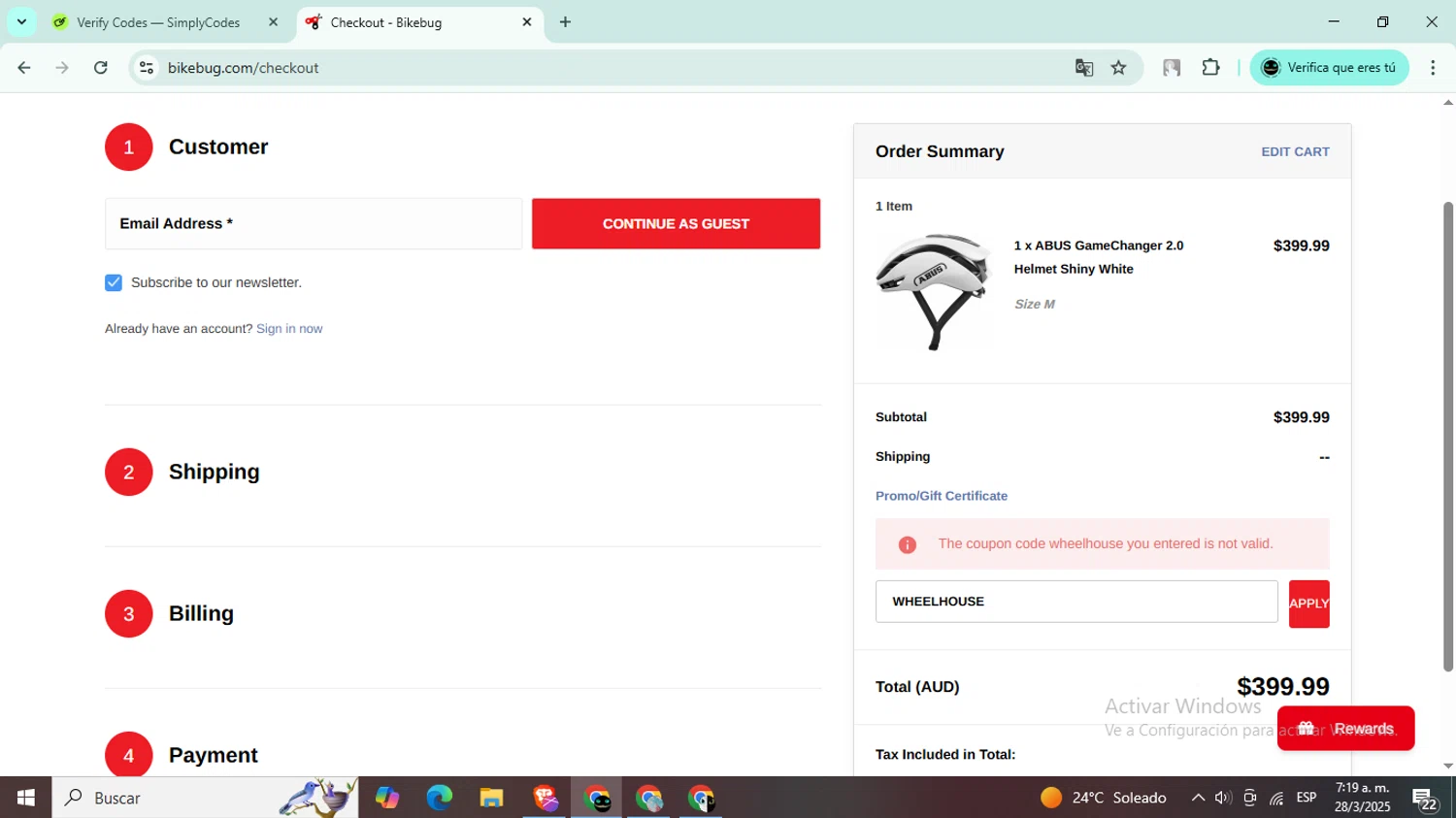The height and width of the screenshot is (818, 1456).
Task: Click the ESP language indicator
Action: pyautogui.click(x=1307, y=798)
